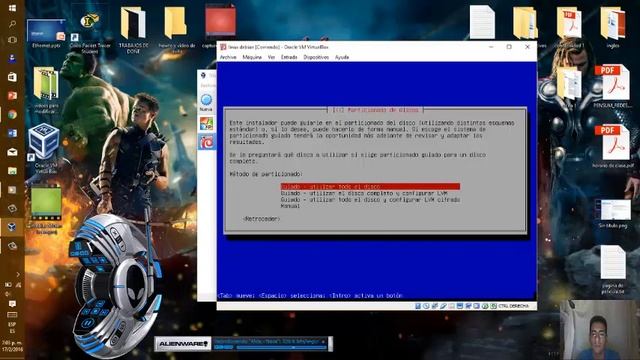
Task: Open Word from the taskbar
Action: [12, 133]
